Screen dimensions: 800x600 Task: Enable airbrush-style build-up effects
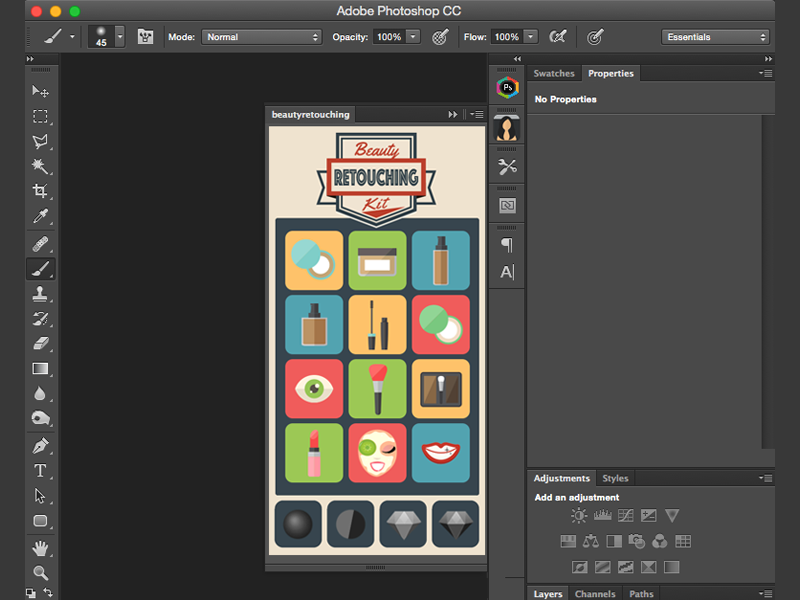point(558,37)
